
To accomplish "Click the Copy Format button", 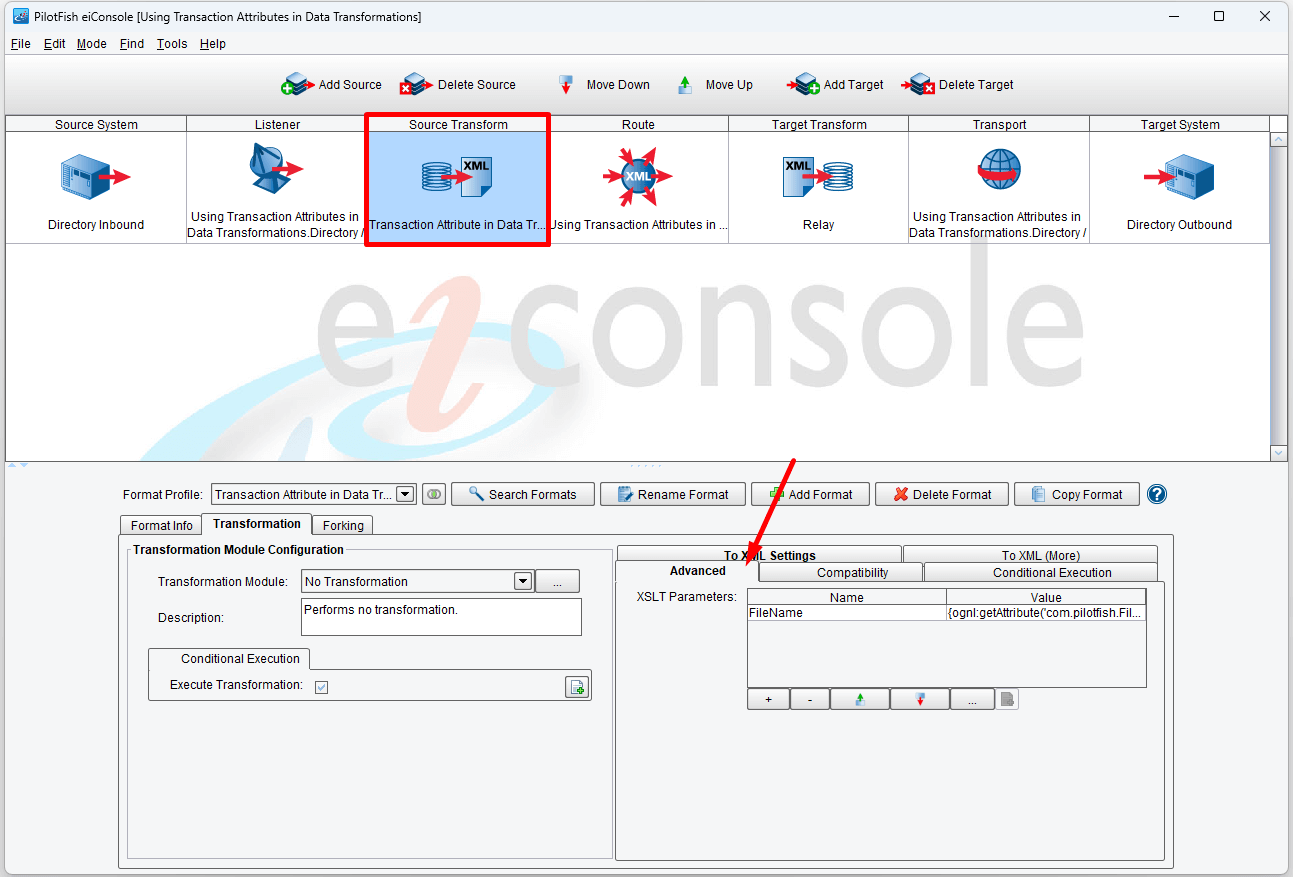I will pyautogui.click(x=1077, y=494).
